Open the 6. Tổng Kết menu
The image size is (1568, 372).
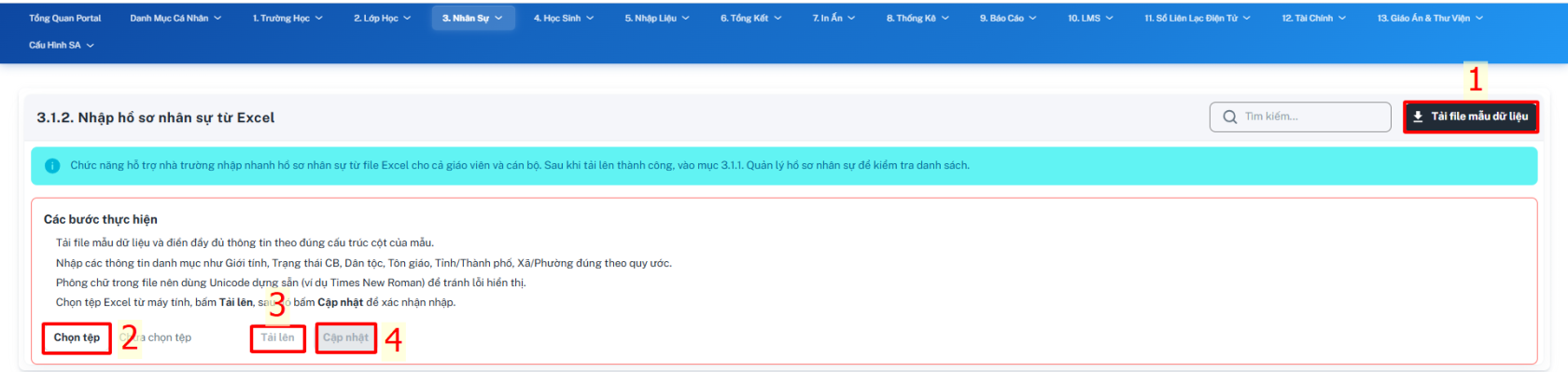[751, 18]
